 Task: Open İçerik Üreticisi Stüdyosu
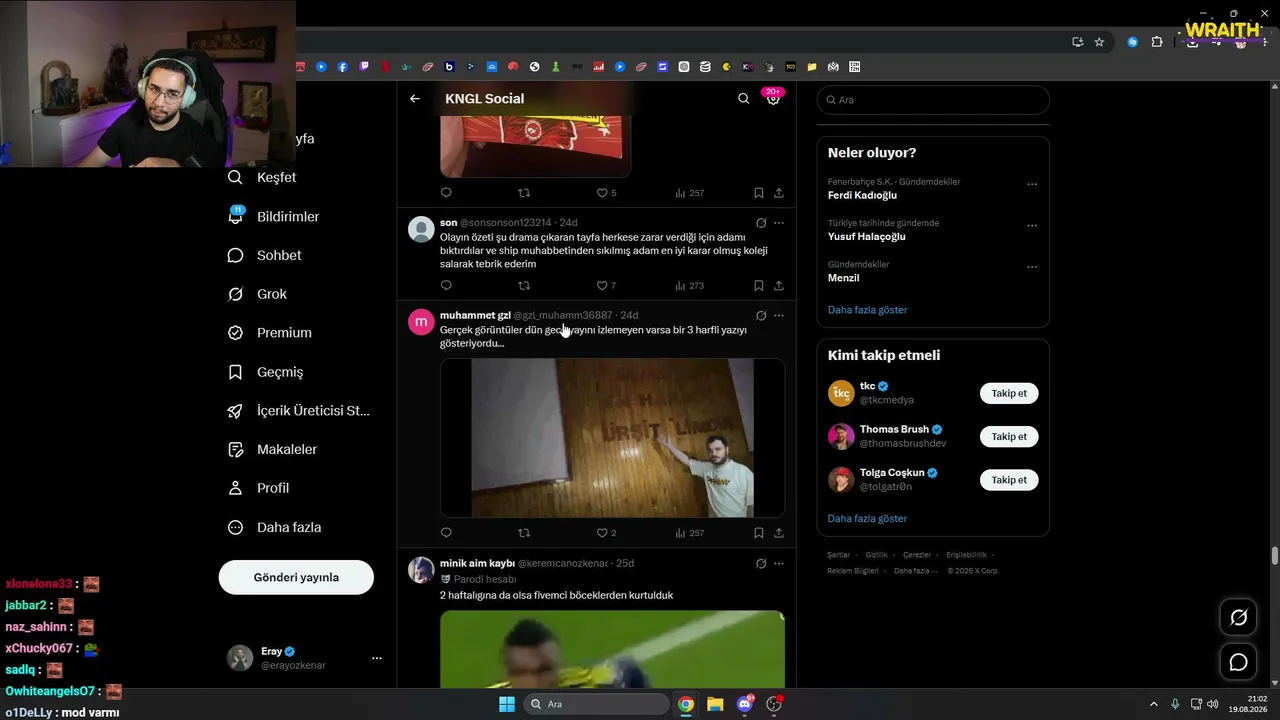point(299,411)
